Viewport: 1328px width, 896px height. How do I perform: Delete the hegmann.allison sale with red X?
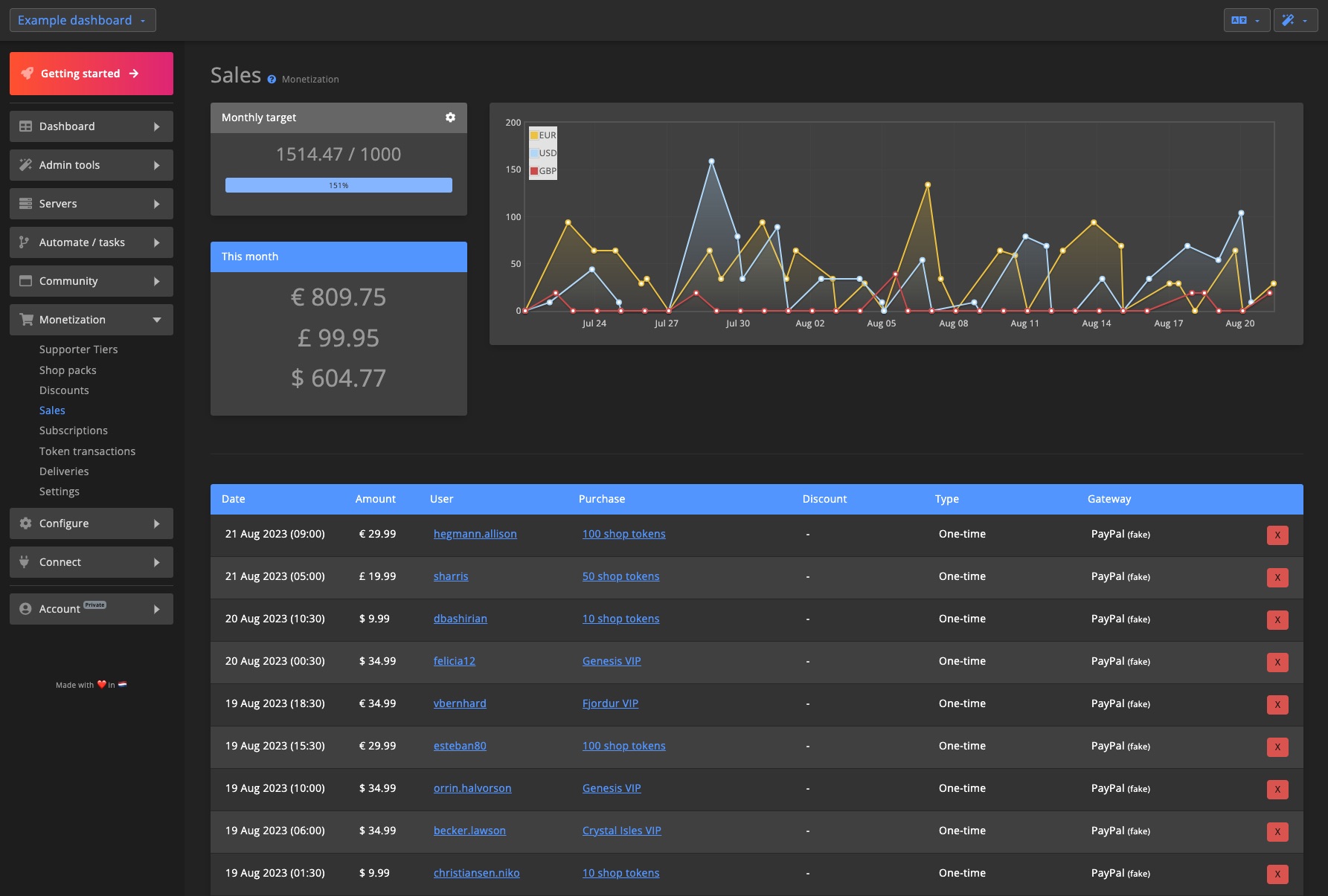(1277, 535)
